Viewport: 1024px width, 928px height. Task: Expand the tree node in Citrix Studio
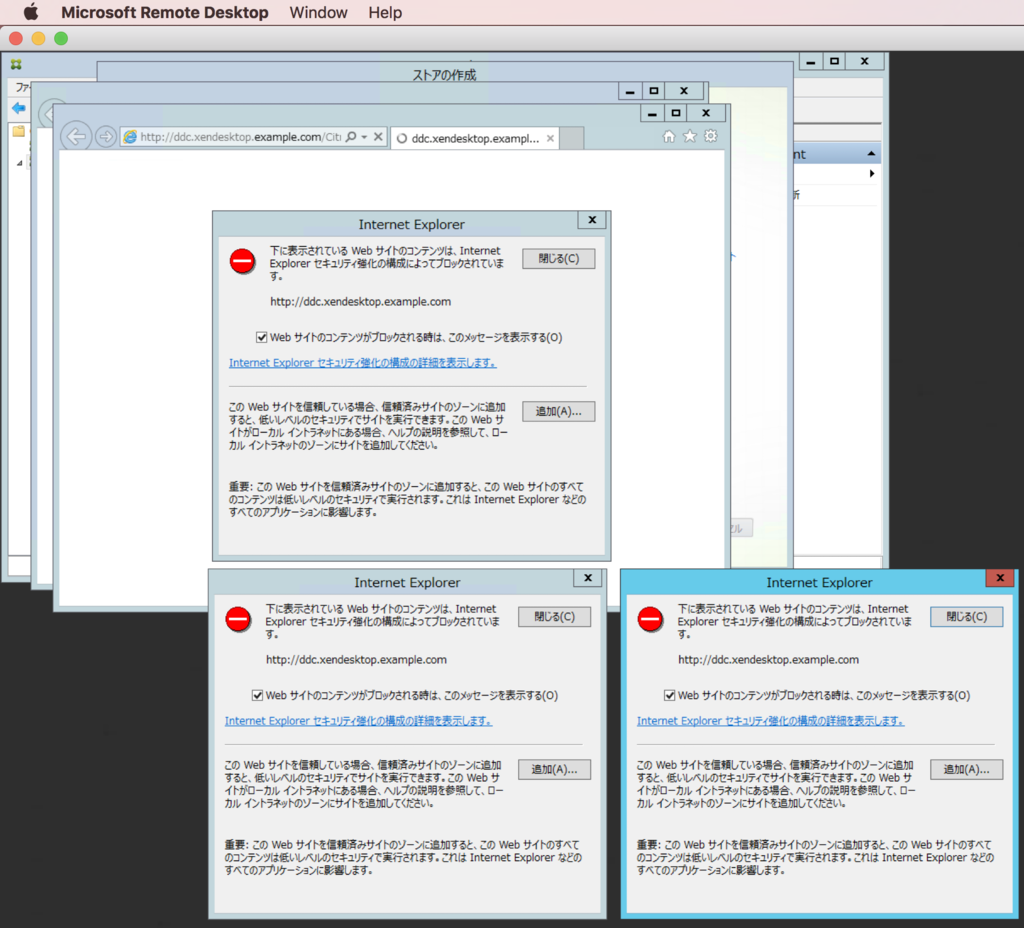click(19, 163)
